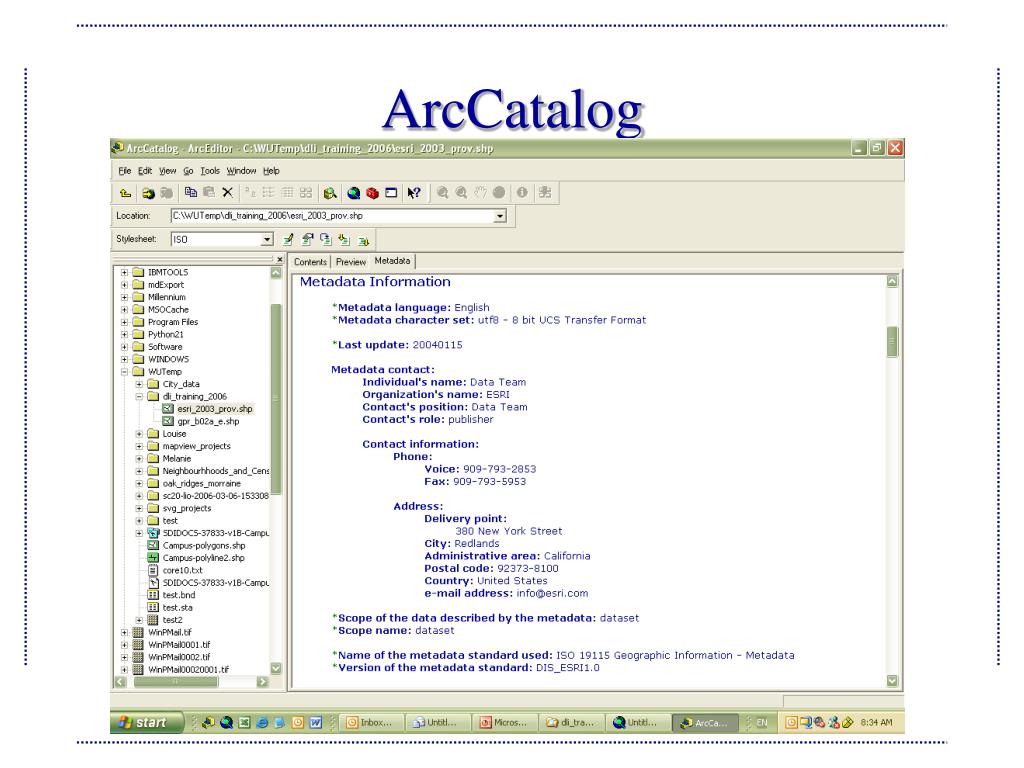Viewport: 1024px width, 768px height.
Task: Click the Paste icon in toolbar
Action: click(x=209, y=192)
